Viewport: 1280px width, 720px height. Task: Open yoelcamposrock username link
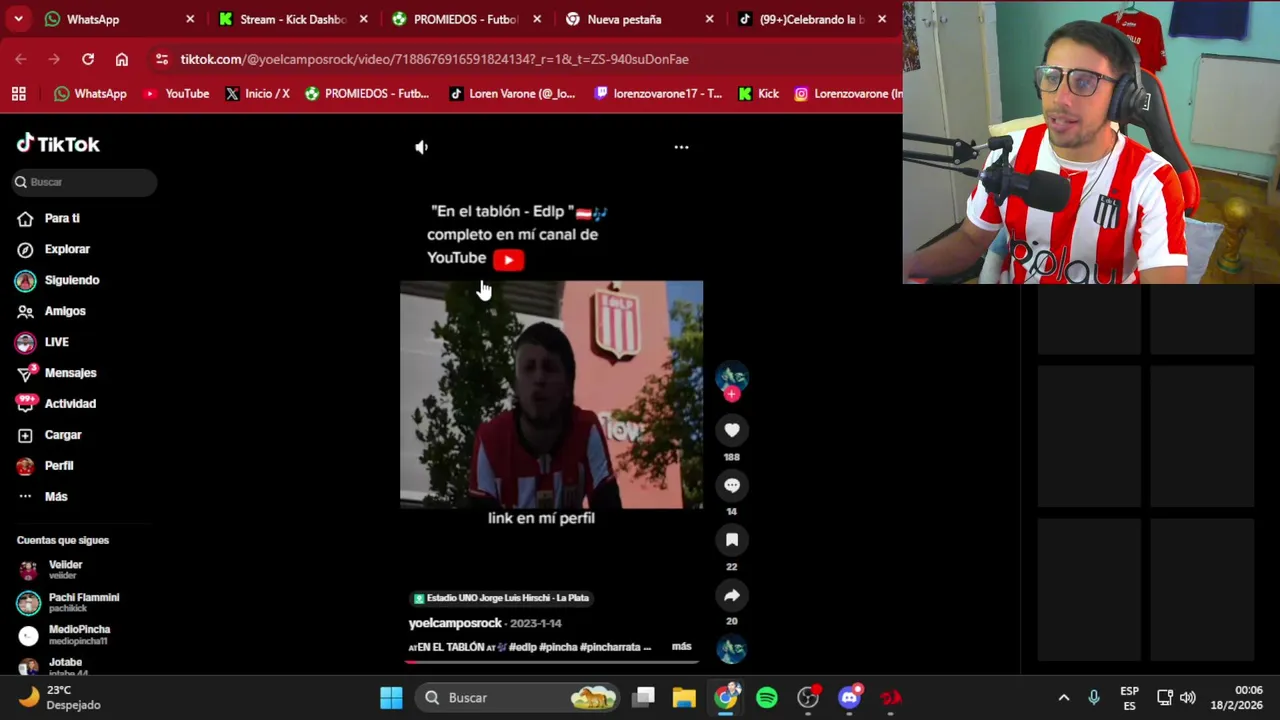(x=455, y=623)
